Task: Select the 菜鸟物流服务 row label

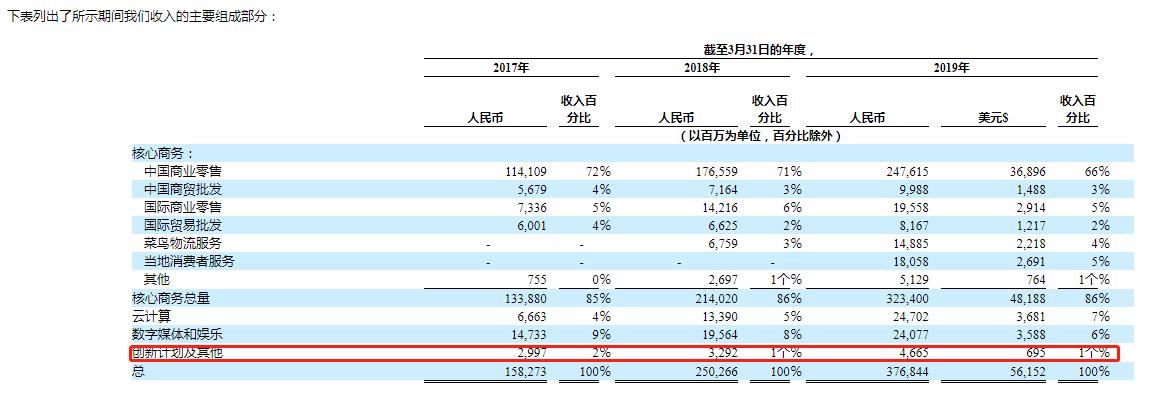Action: (x=183, y=243)
